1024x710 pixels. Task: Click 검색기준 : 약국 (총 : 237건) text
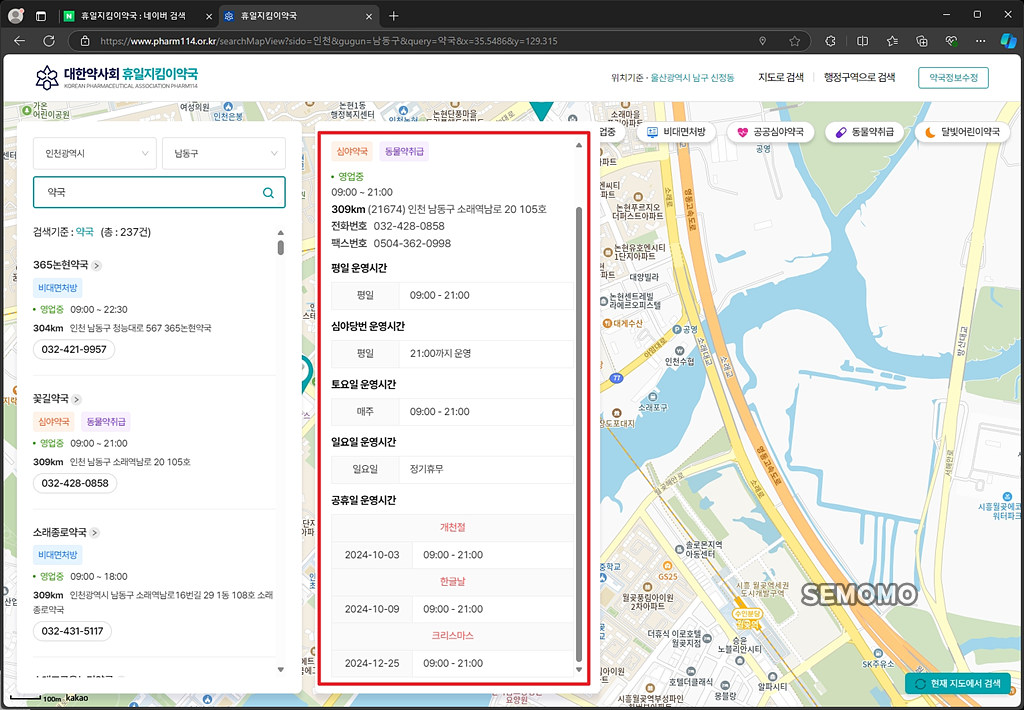click(92, 232)
